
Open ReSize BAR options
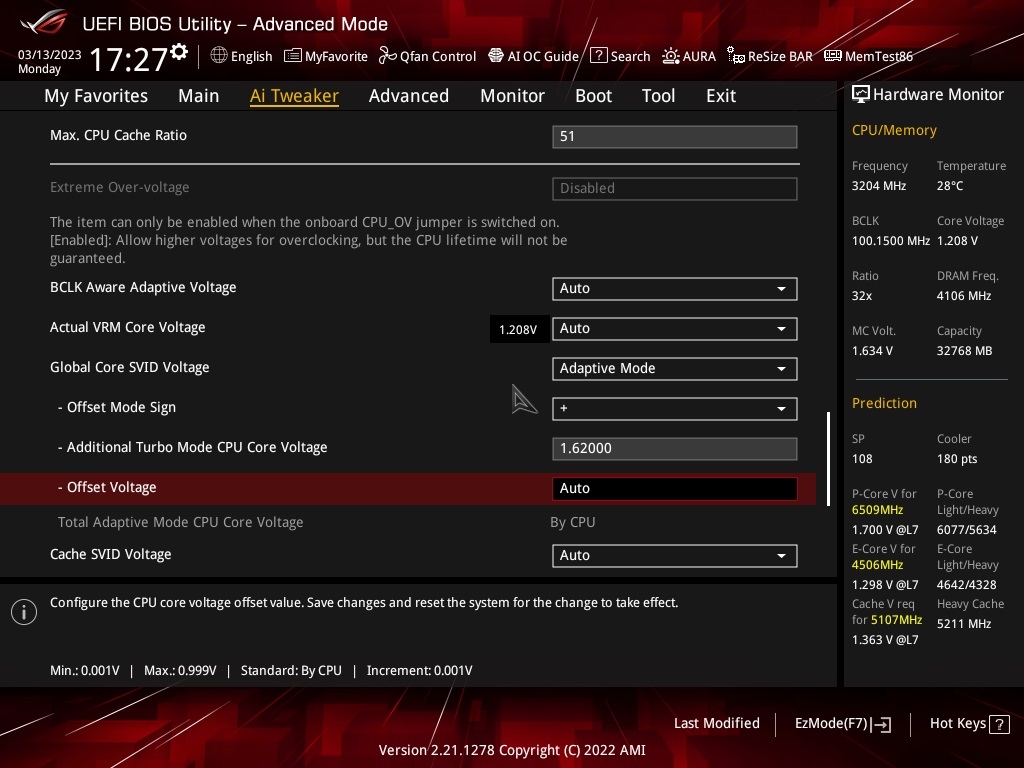[x=770, y=56]
